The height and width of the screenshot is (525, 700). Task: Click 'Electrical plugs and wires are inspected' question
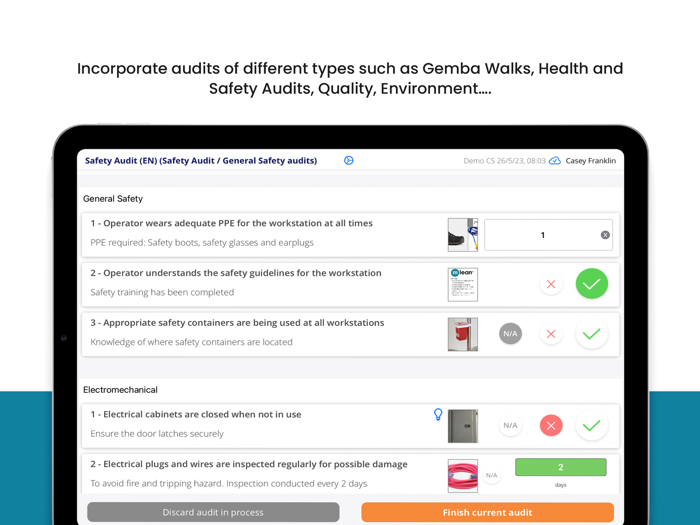click(x=249, y=464)
